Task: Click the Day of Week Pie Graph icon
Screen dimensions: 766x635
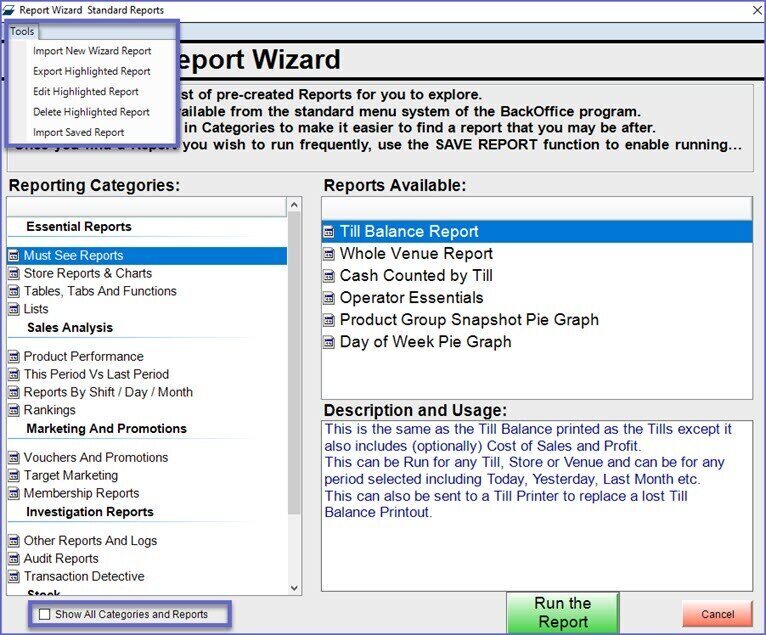Action: point(330,342)
